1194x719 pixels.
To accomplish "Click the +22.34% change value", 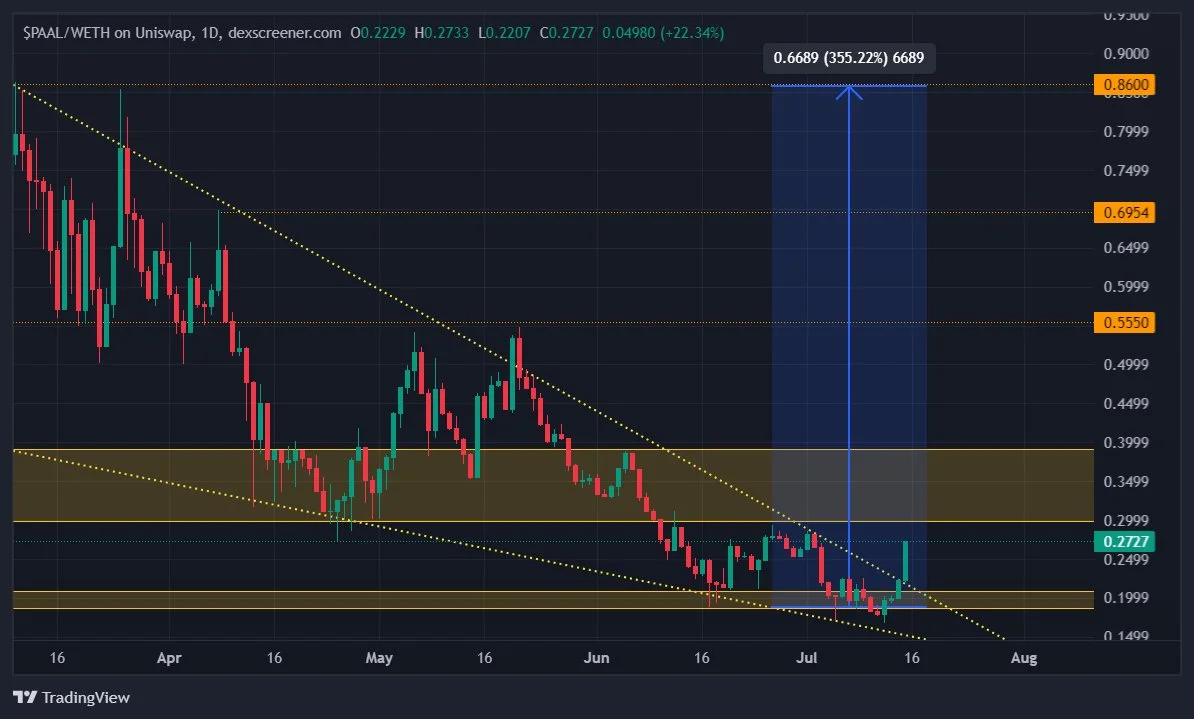I will click(693, 33).
